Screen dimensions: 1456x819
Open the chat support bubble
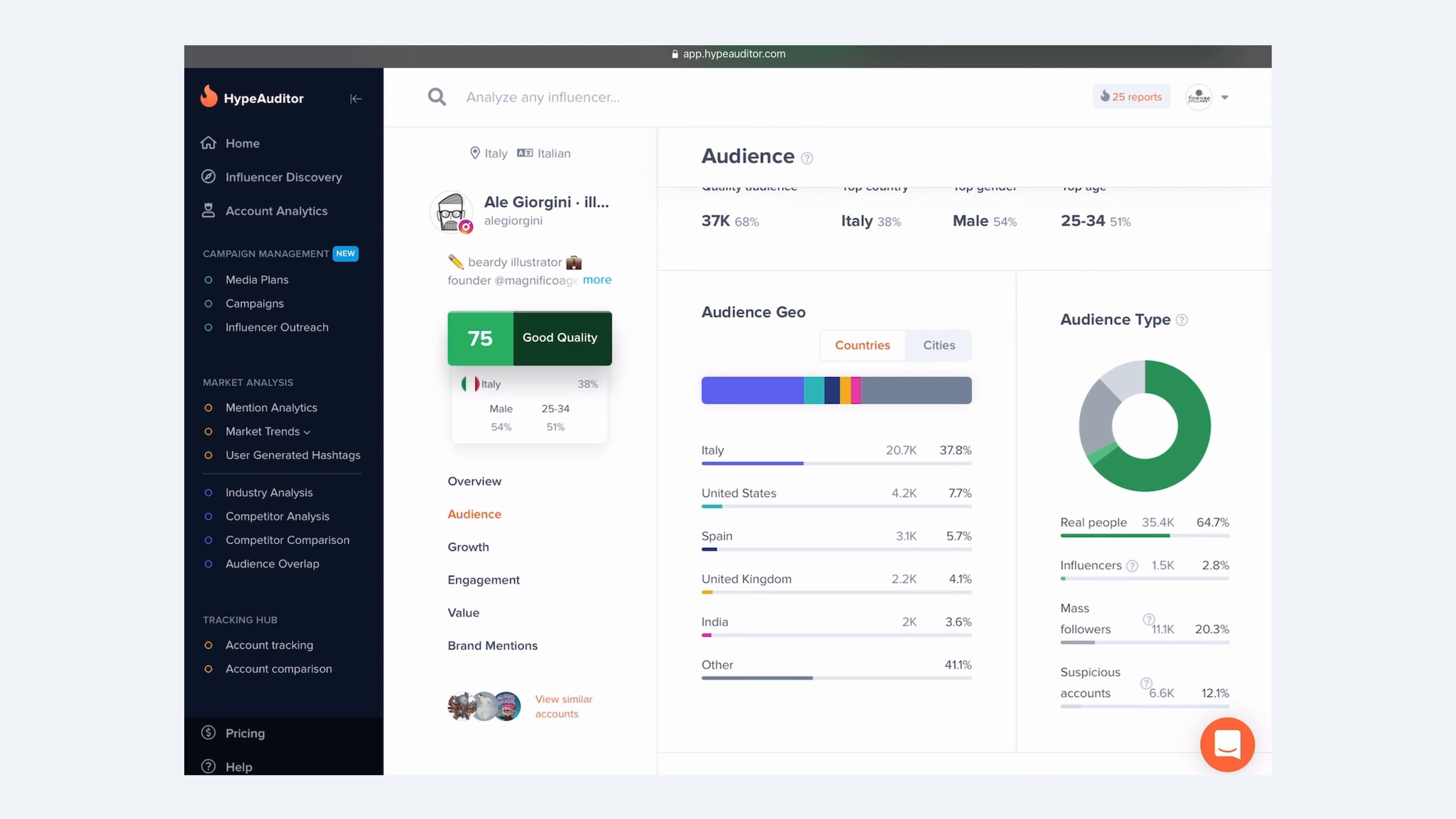click(x=1227, y=744)
